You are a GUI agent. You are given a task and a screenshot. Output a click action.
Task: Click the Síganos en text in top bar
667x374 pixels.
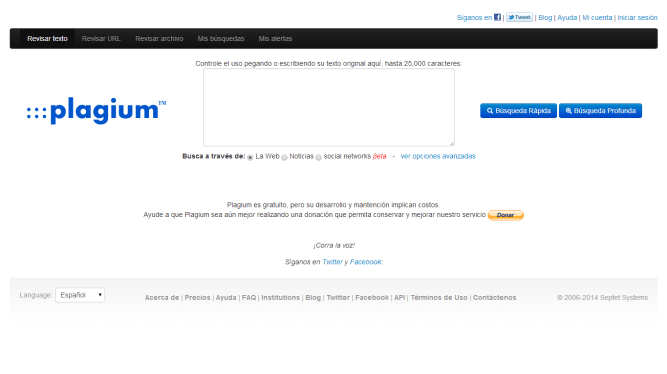click(x=474, y=17)
